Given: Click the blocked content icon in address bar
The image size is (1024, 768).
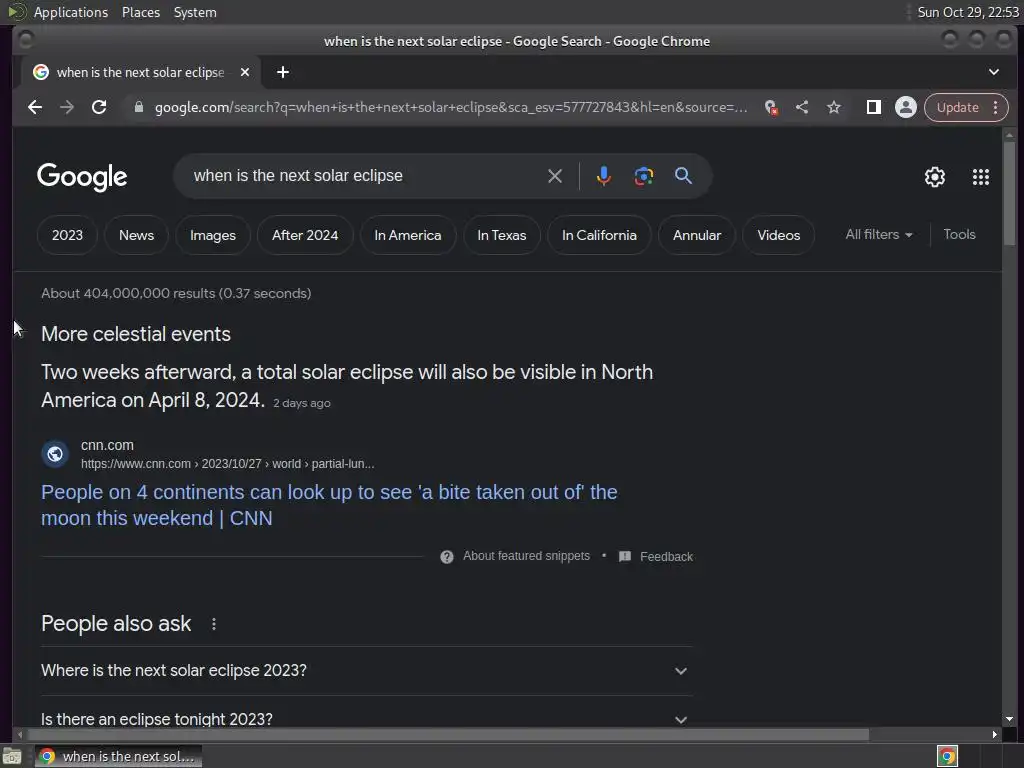Looking at the screenshot, I should (x=771, y=107).
